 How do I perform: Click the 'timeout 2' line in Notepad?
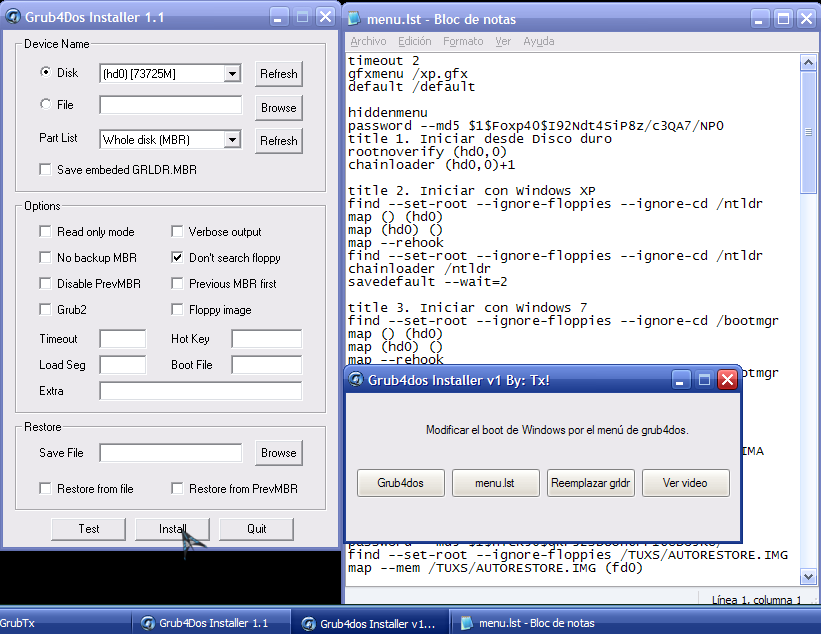(384, 61)
